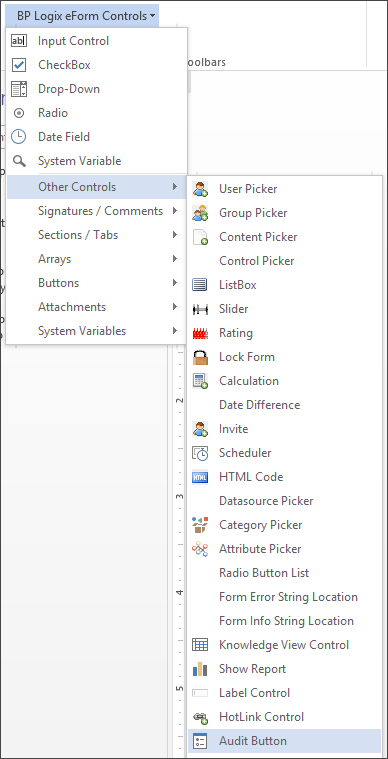388x759 pixels.
Task: Click the Content Picker document icon
Action: click(x=200, y=237)
